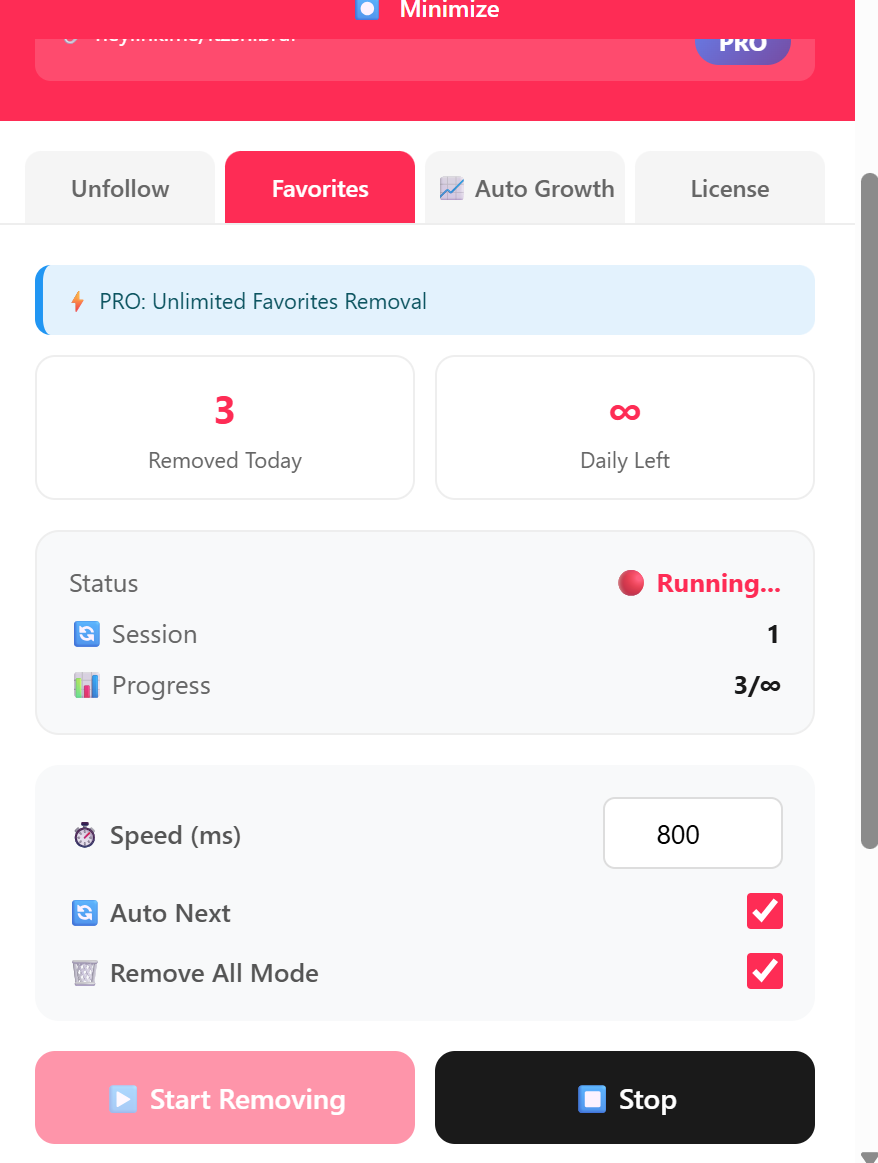Click the Progress bar chart icon
The height and width of the screenshot is (1163, 878).
pyautogui.click(x=86, y=685)
